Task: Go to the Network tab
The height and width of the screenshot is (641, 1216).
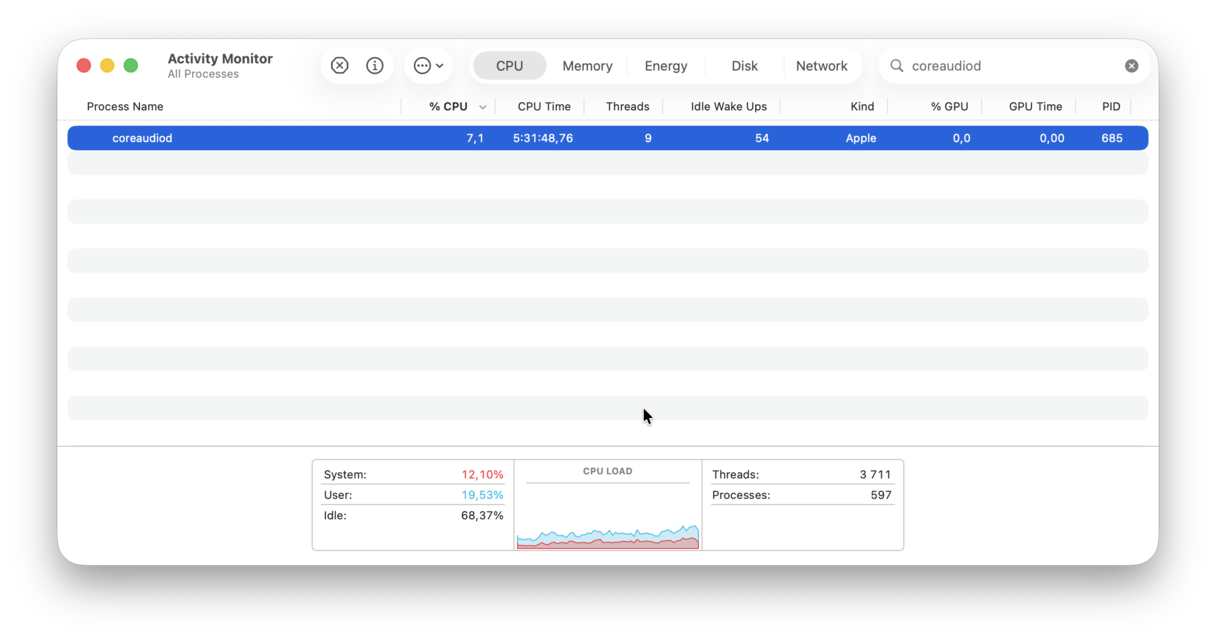Action: point(822,66)
